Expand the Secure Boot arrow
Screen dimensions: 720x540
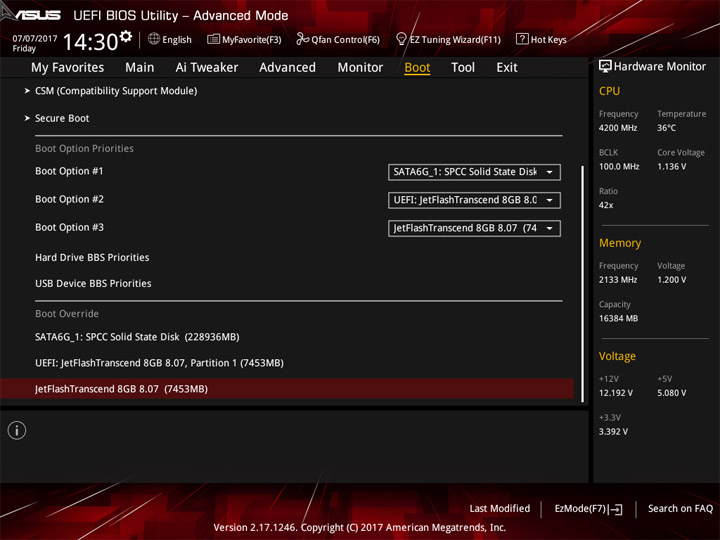27,118
